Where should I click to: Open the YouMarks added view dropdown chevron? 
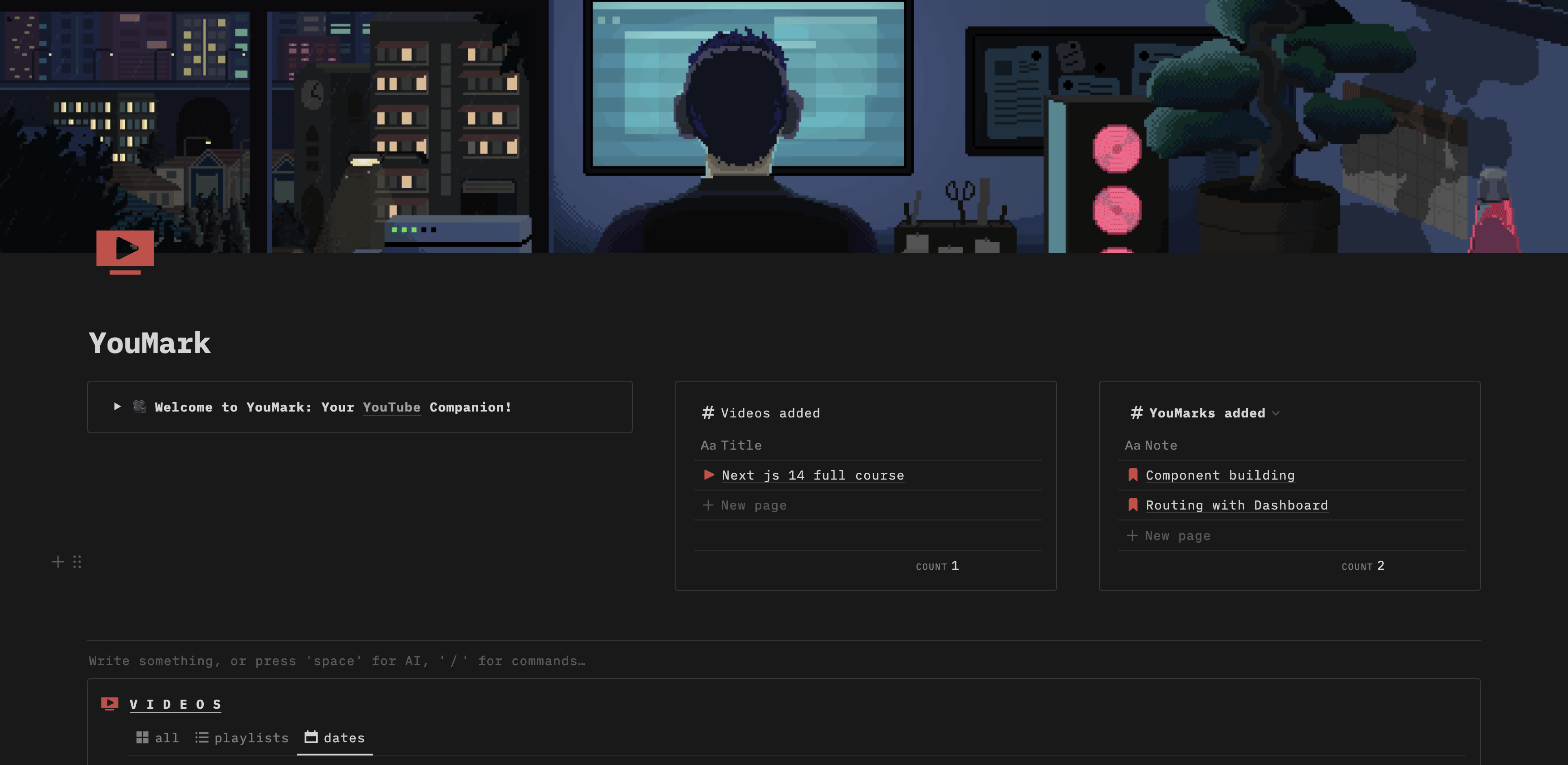tap(1276, 414)
